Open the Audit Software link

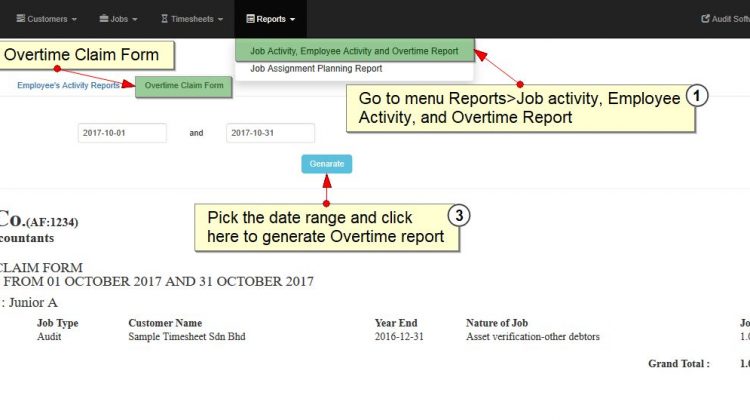point(726,19)
